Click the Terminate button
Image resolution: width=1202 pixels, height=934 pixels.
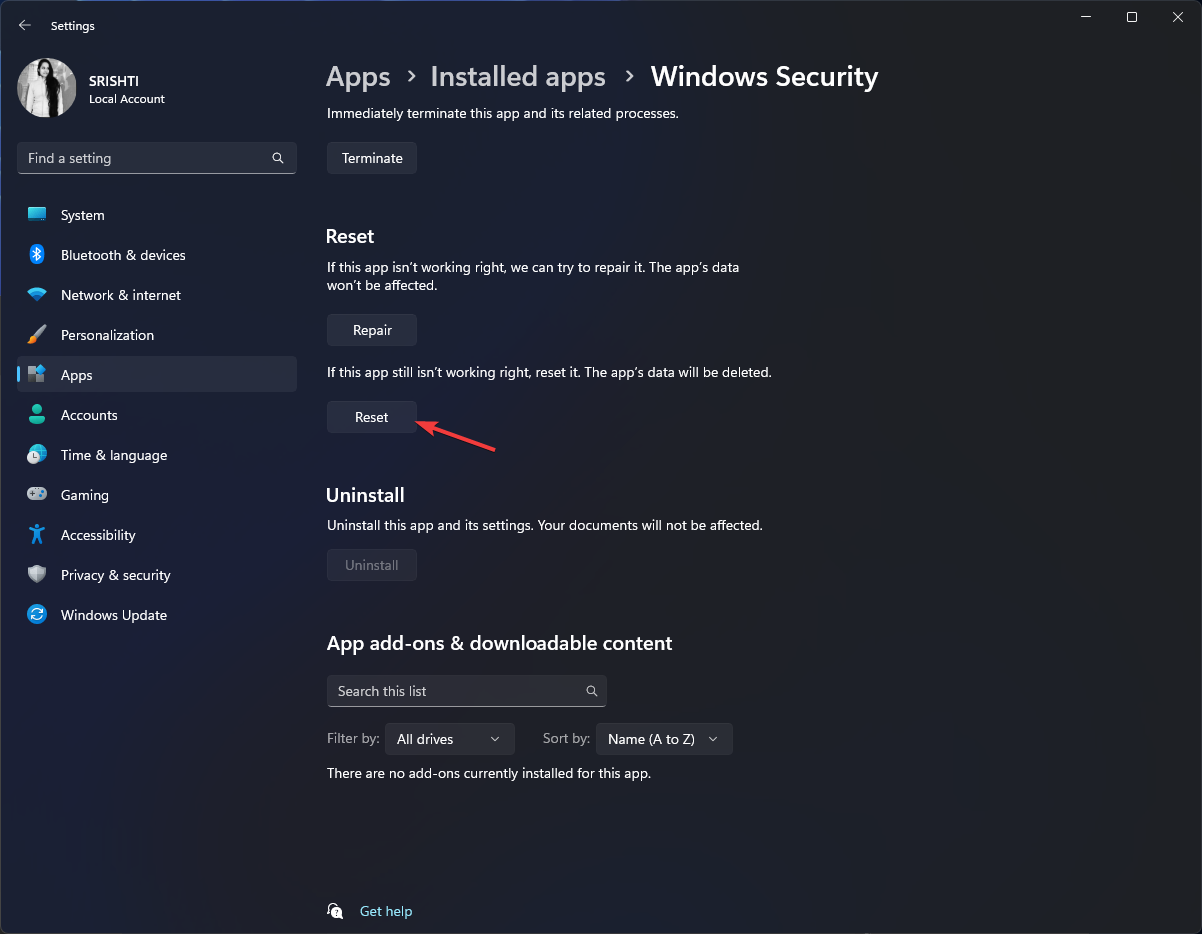371,157
